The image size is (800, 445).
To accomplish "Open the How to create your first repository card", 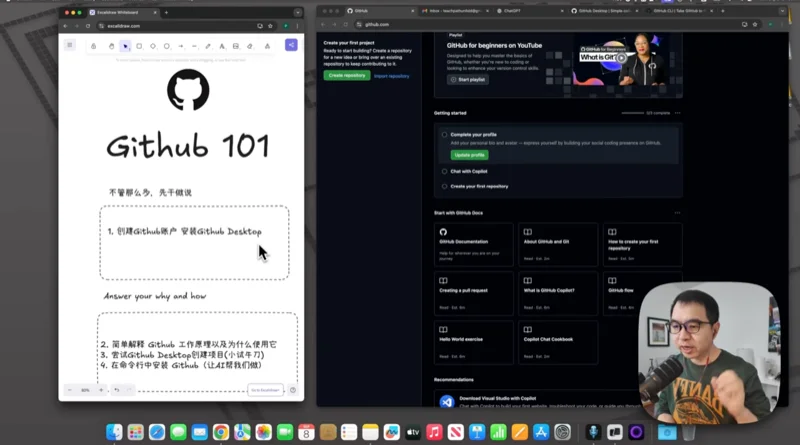I will click(642, 244).
